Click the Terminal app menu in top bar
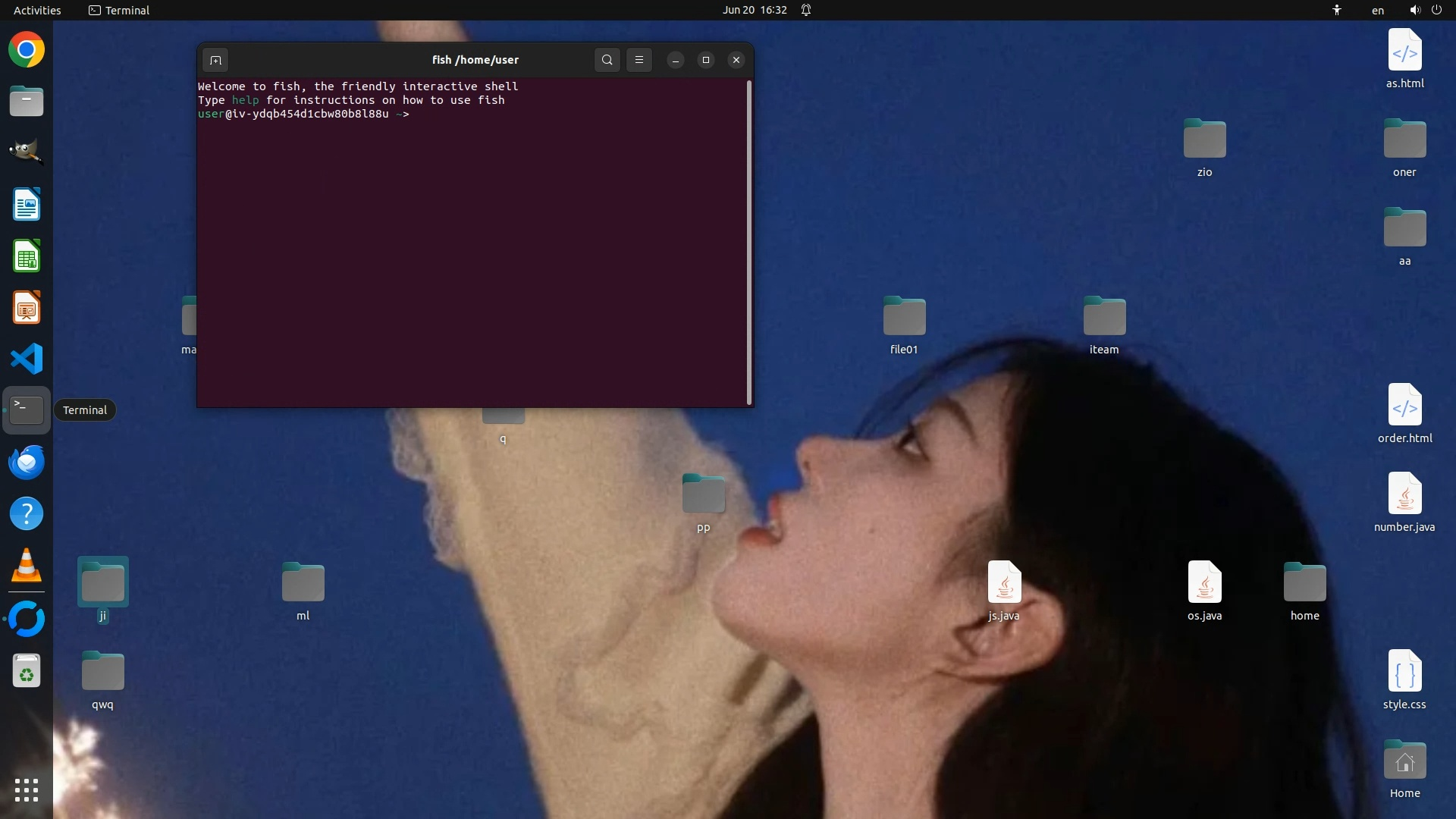 tap(119, 10)
